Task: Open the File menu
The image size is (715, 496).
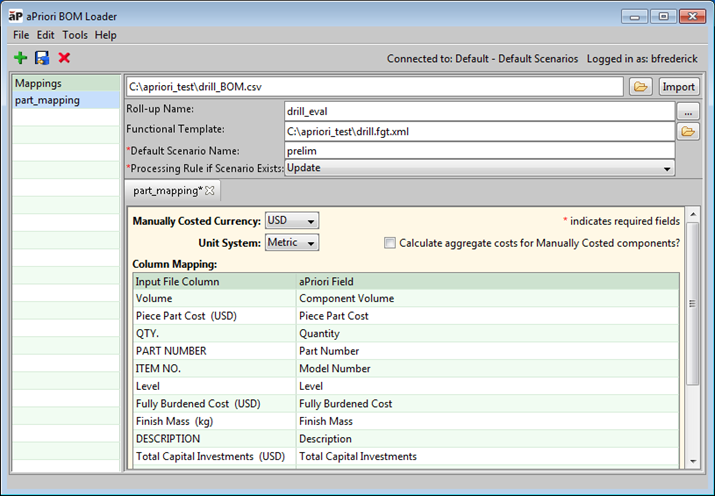Action: (x=21, y=35)
